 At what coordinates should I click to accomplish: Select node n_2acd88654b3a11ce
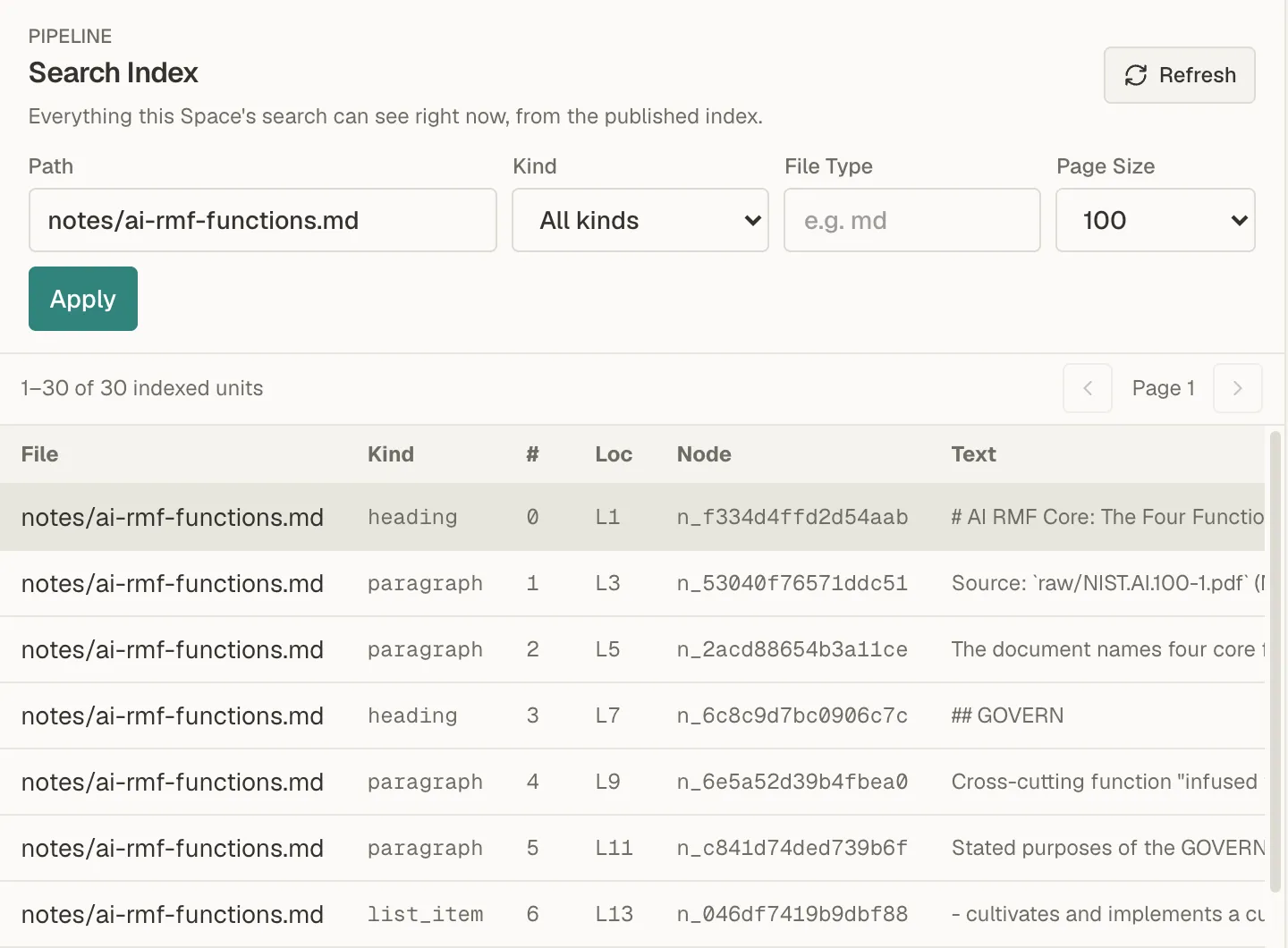coord(792,649)
